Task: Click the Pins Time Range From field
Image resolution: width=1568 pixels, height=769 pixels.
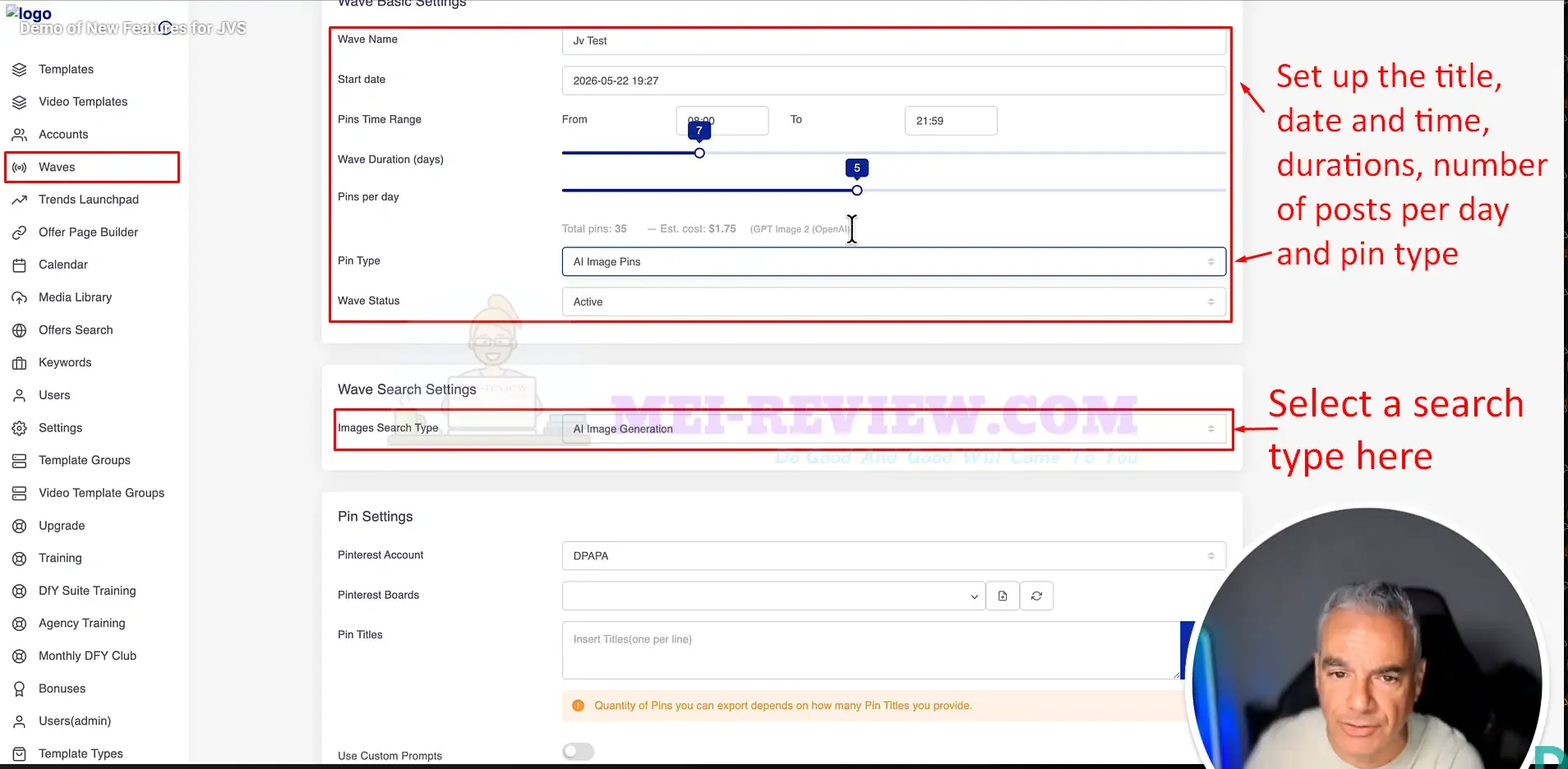Action: click(x=722, y=121)
